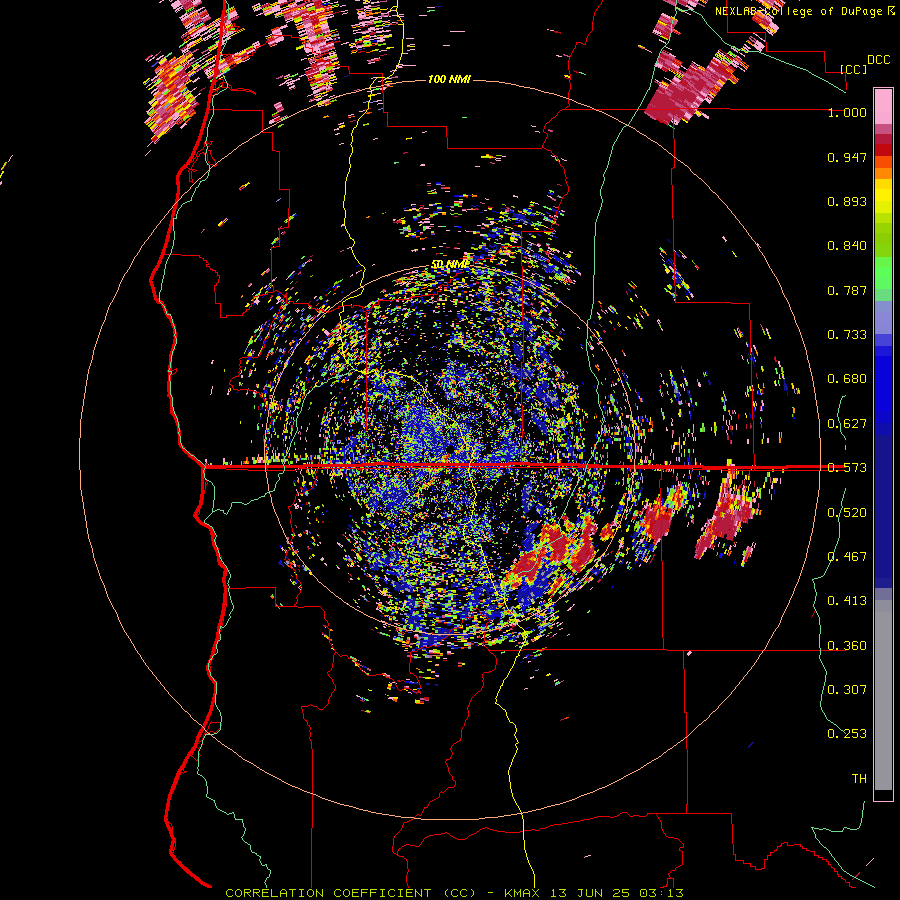Click the 0.467 value on color scale

click(x=847, y=557)
